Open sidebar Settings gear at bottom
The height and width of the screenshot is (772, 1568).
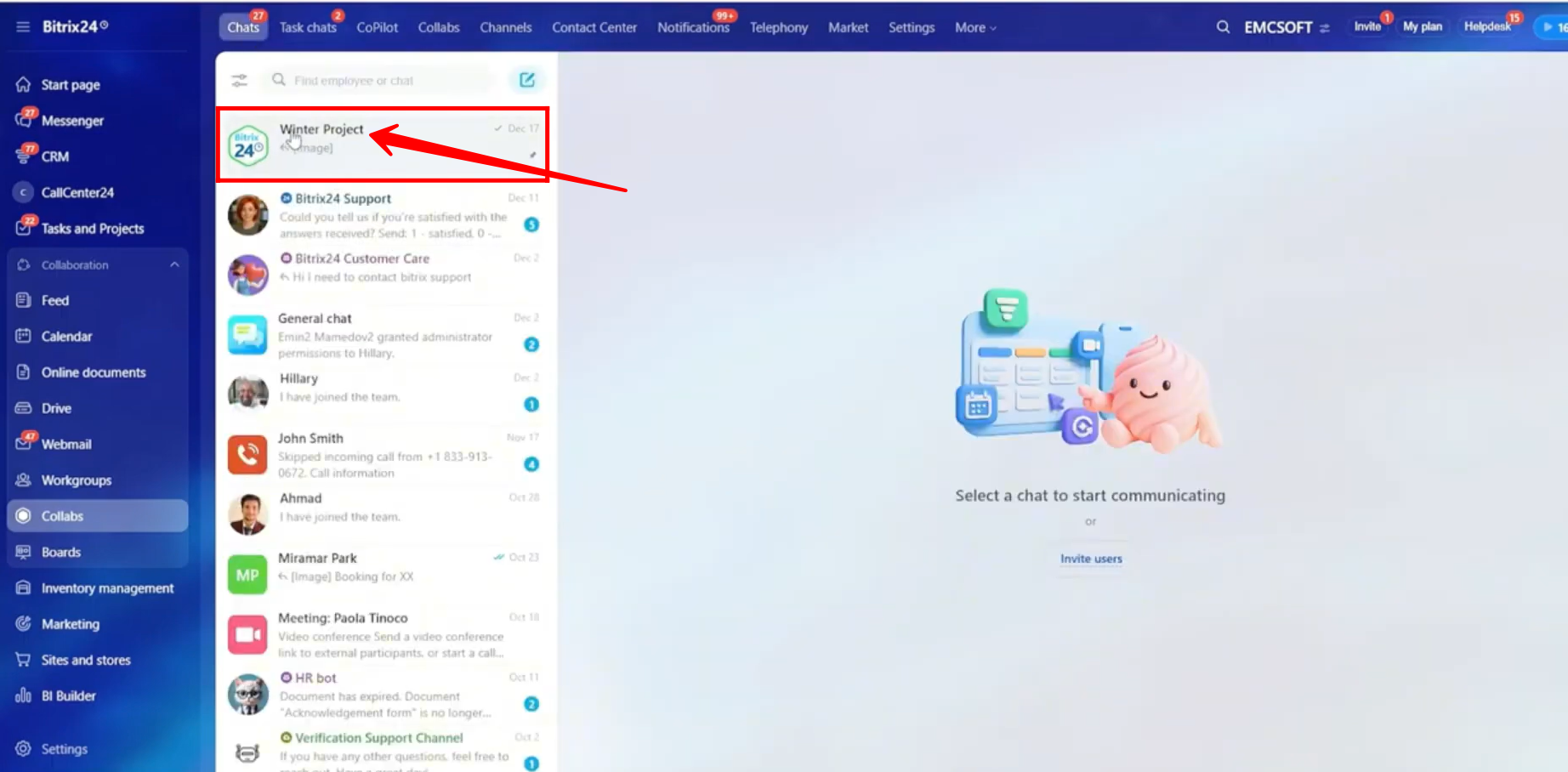click(x=64, y=749)
